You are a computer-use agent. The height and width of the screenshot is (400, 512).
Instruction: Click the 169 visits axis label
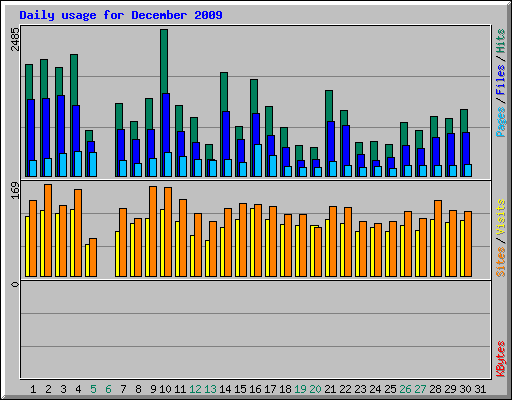pos(15,190)
